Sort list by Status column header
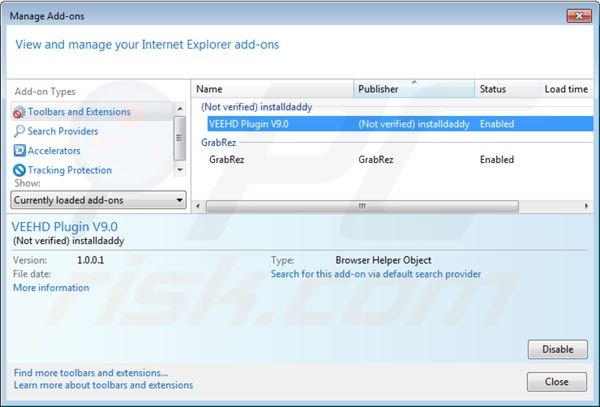Screen dimensions: 600x407 tap(507, 89)
